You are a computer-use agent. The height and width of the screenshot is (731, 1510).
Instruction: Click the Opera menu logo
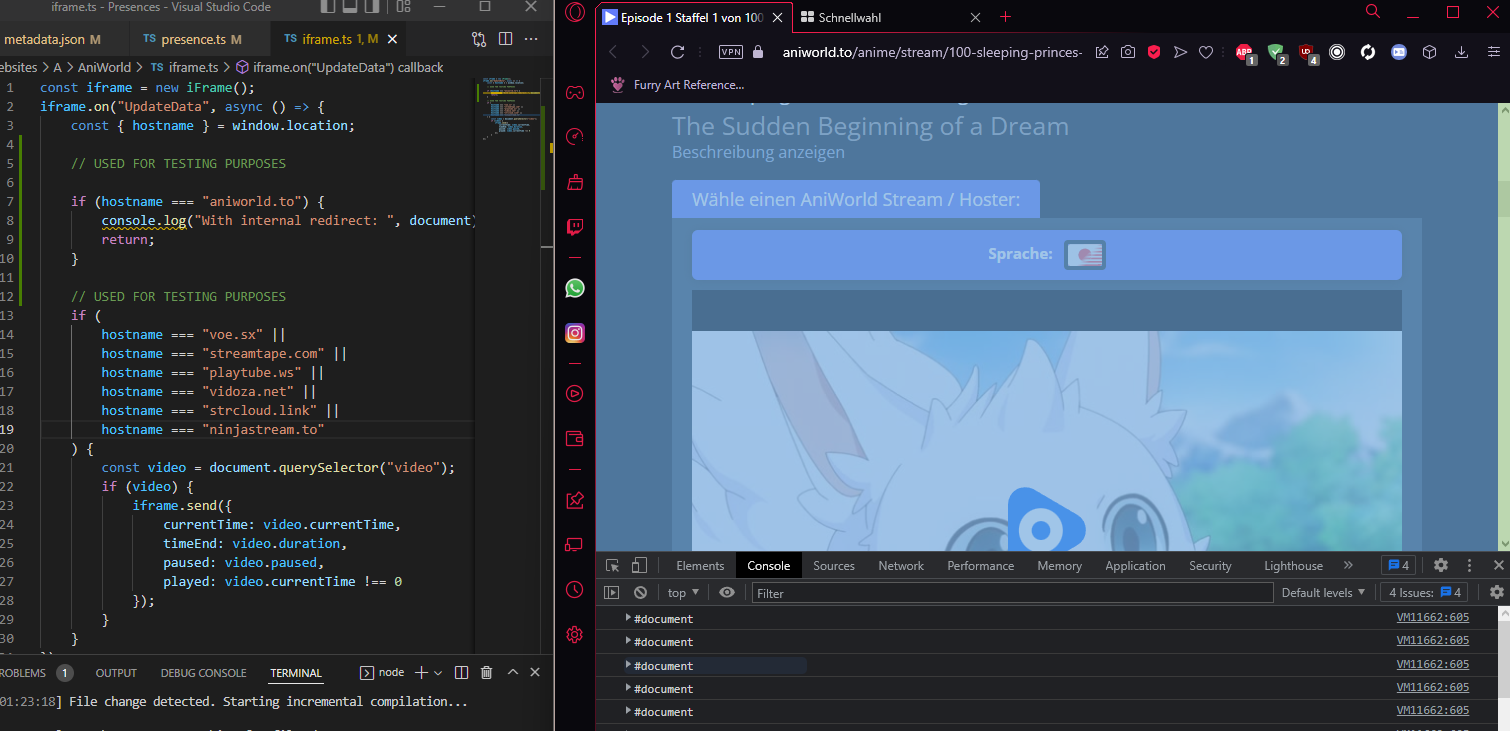tap(575, 13)
